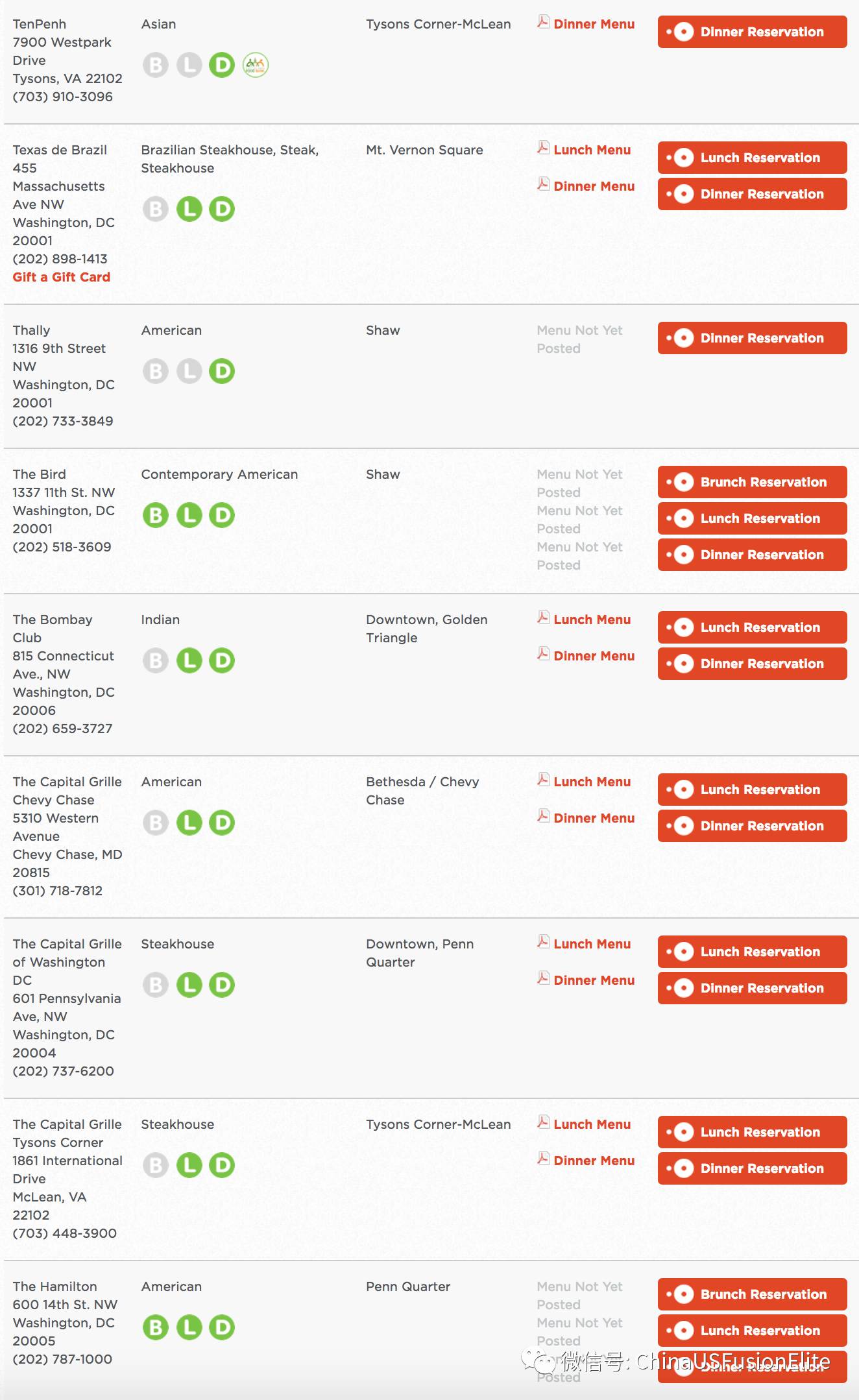
Task: Click PDF icon beside Bombay Club Lunch Menu
Action: (544, 618)
